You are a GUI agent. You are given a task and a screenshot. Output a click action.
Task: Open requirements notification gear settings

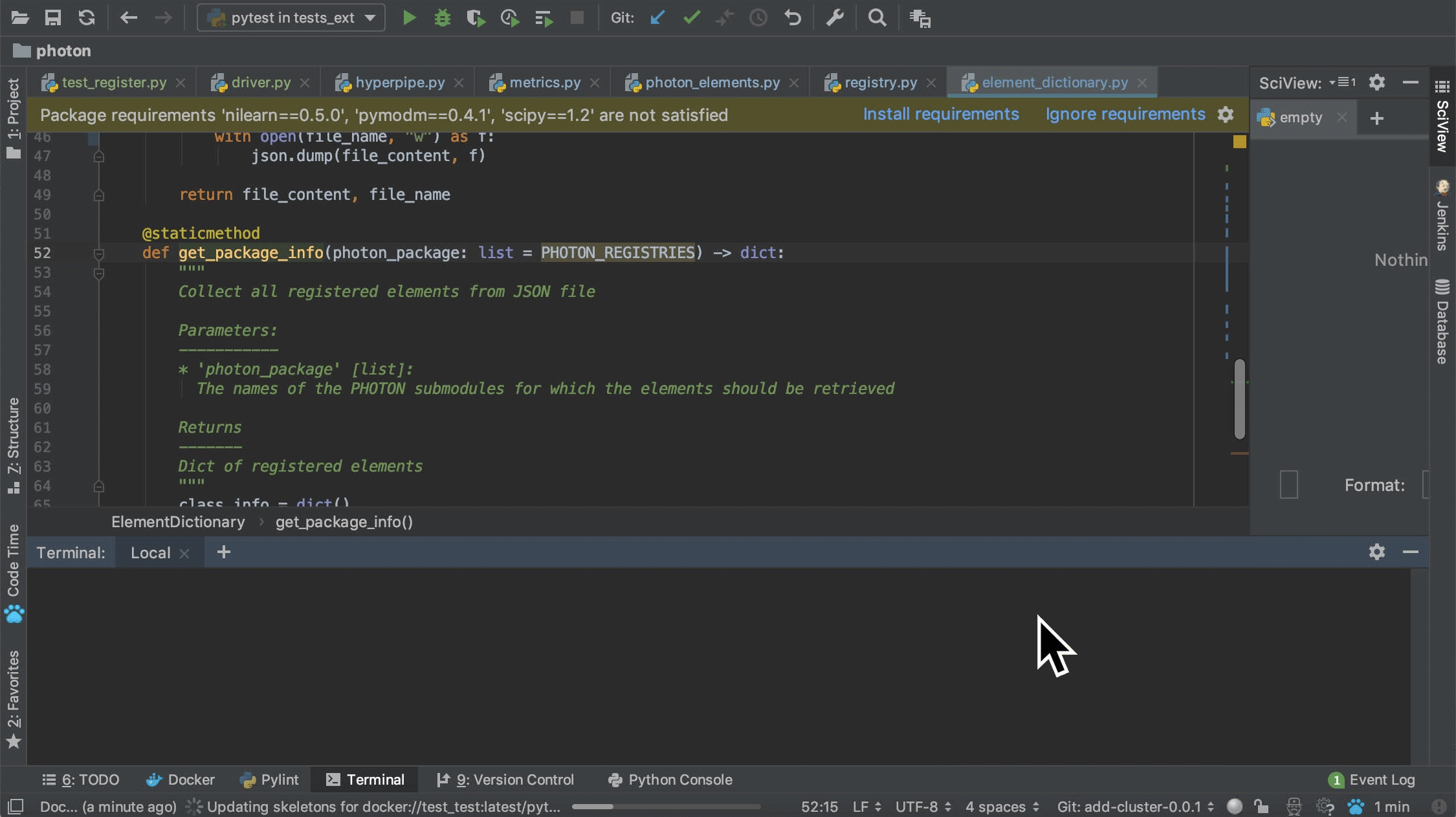pyautogui.click(x=1226, y=114)
